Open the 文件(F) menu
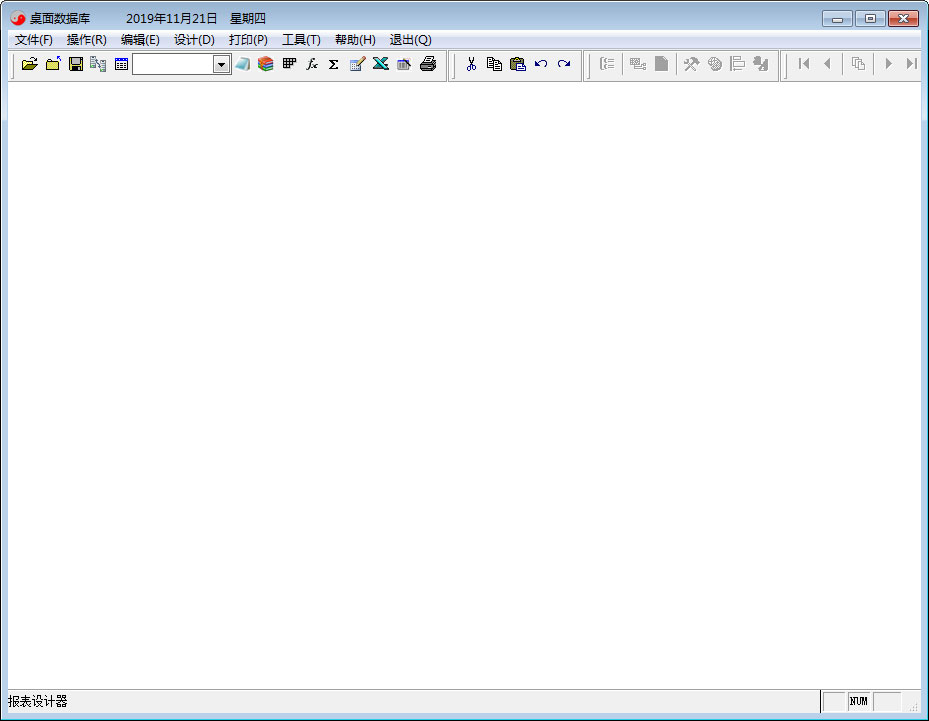This screenshot has height=721, width=929. click(34, 40)
